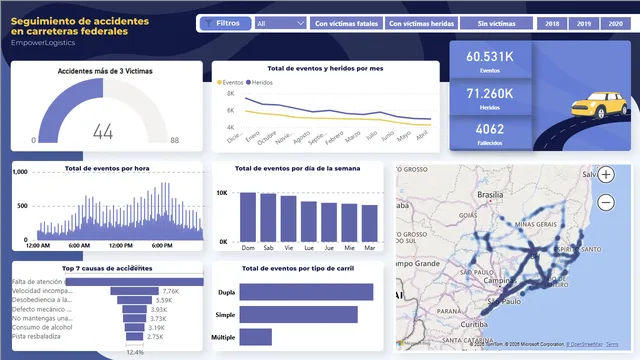Image resolution: width=640 pixels, height=360 pixels.
Task: Click the EmpowerLogistics subtitle
Action: click(x=43, y=42)
